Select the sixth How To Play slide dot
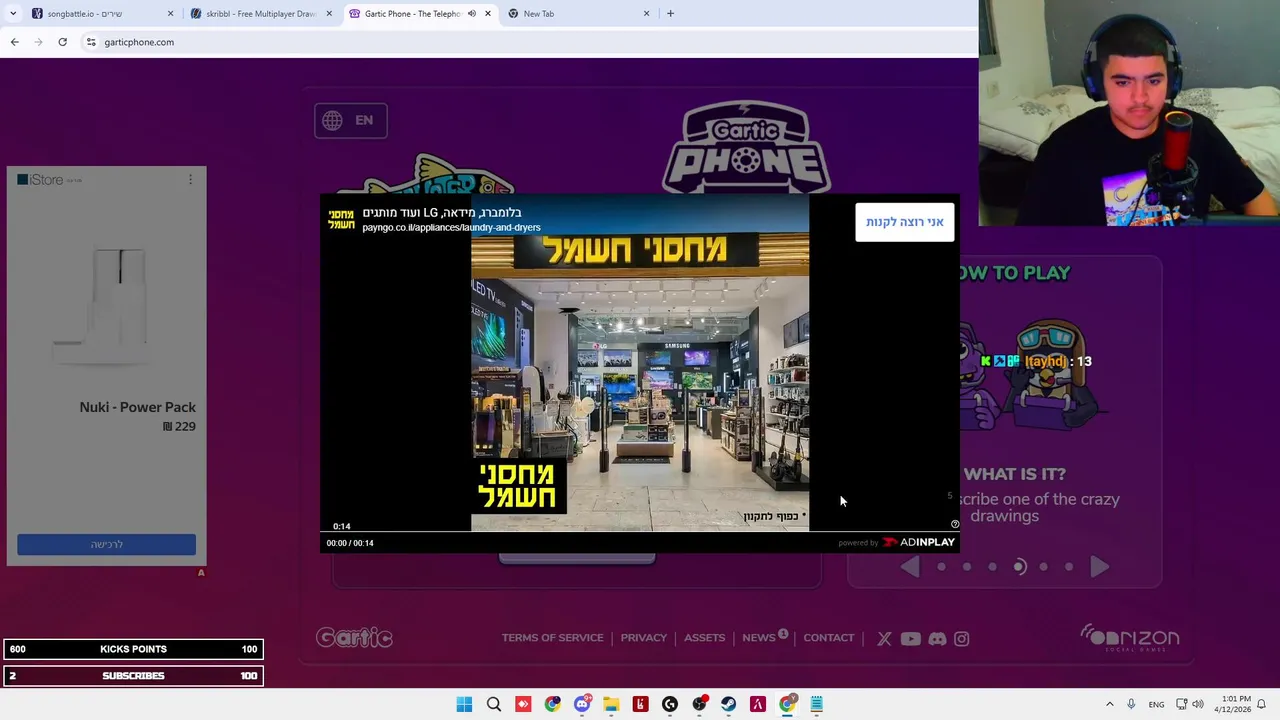The width and height of the screenshot is (1280, 720). 1069,567
